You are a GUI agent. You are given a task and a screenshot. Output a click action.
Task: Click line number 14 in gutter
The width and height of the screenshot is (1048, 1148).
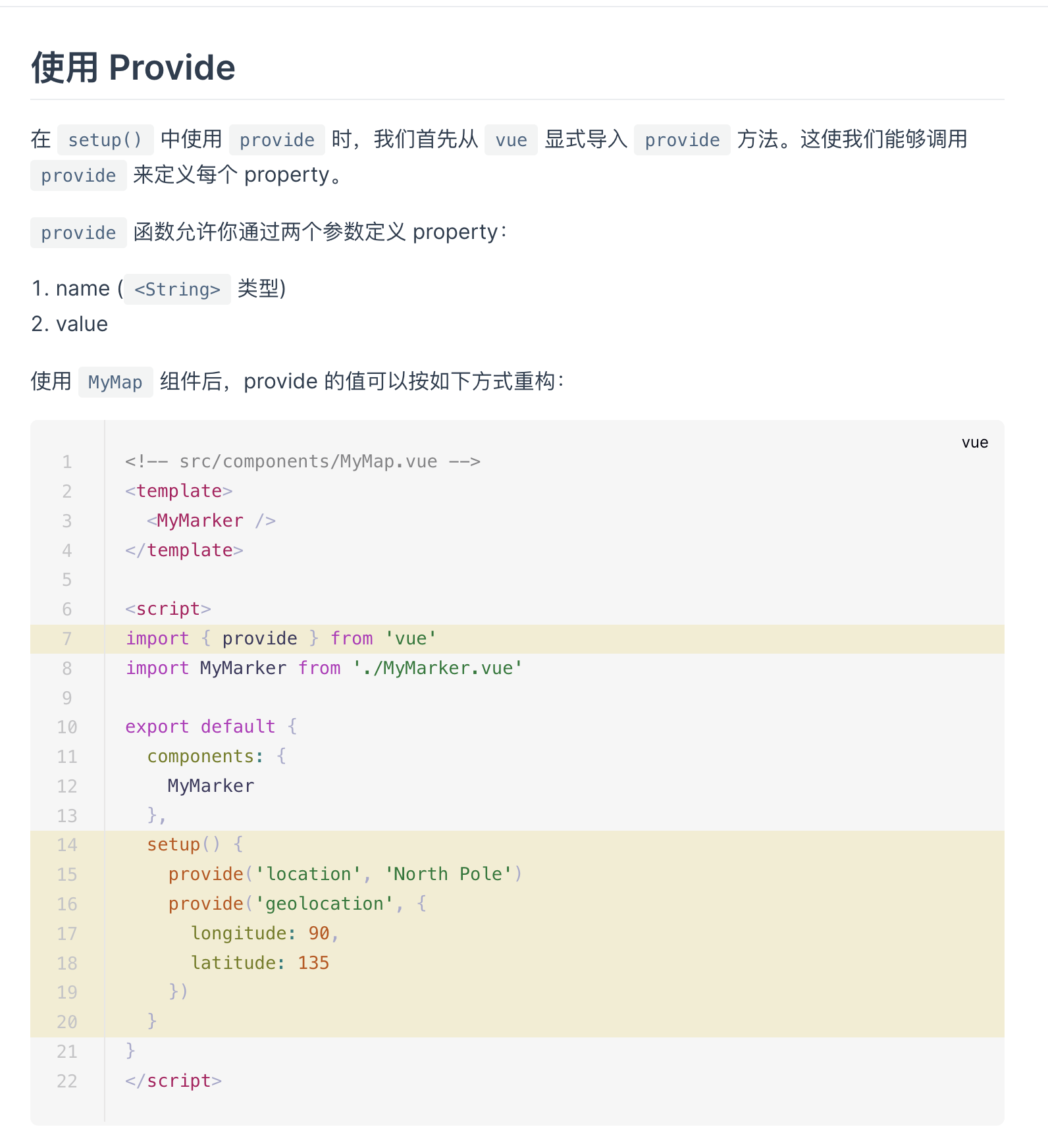coord(66,845)
